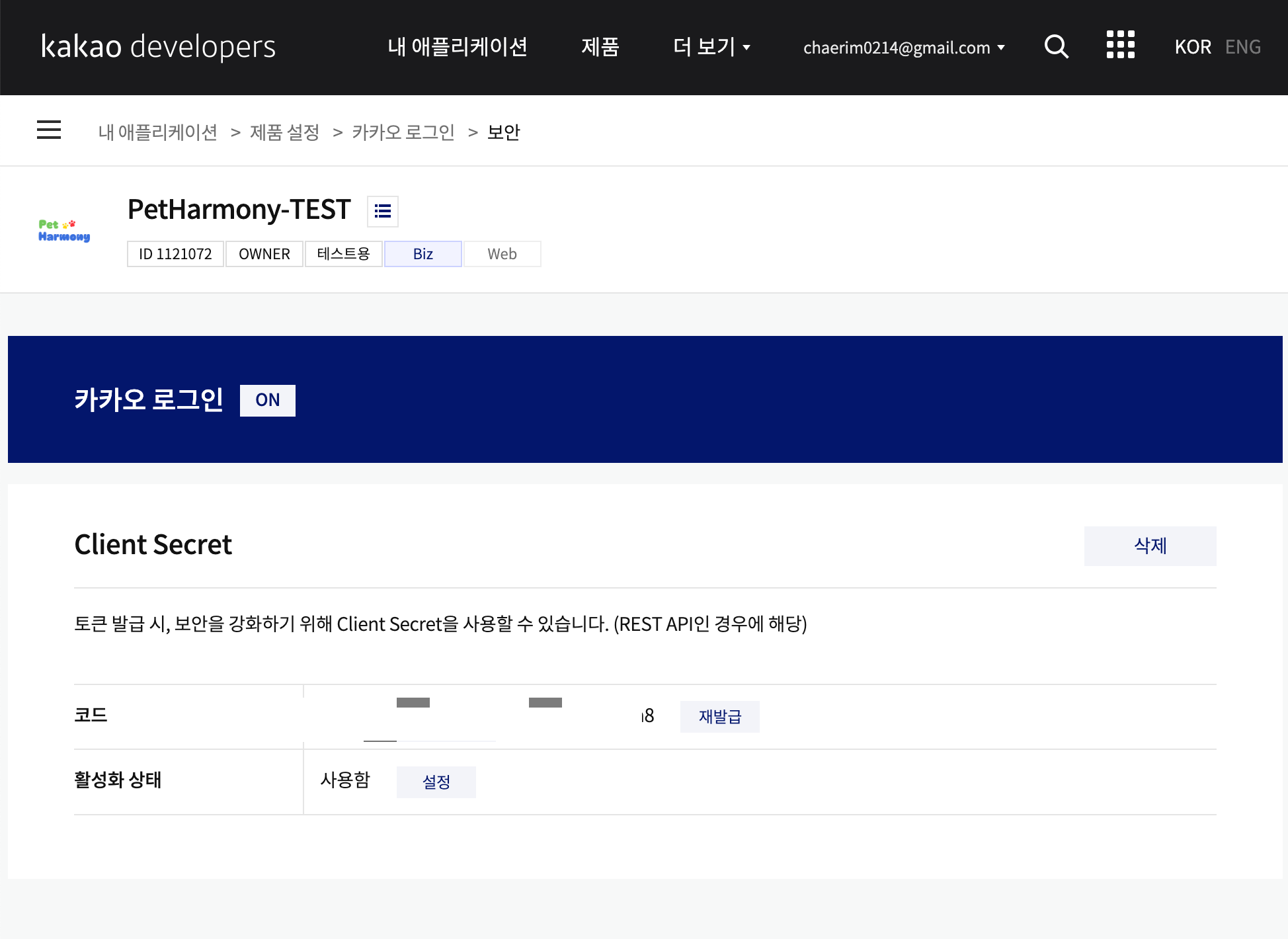The height and width of the screenshot is (939, 1288).
Task: Click the 사용함 status text
Action: coord(345,780)
